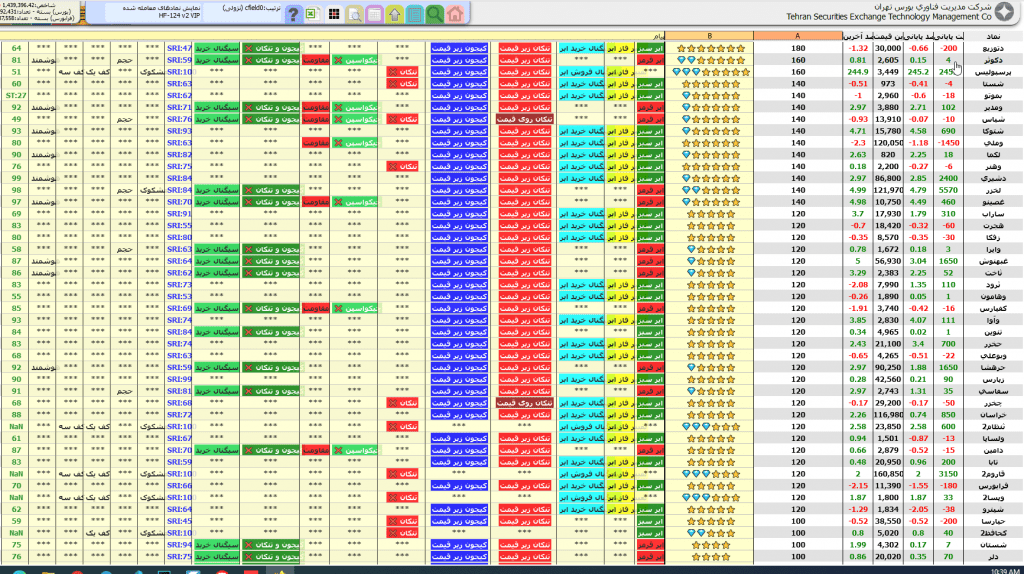Sort by column header B
This screenshot has height=574, width=1024.
coord(709,36)
